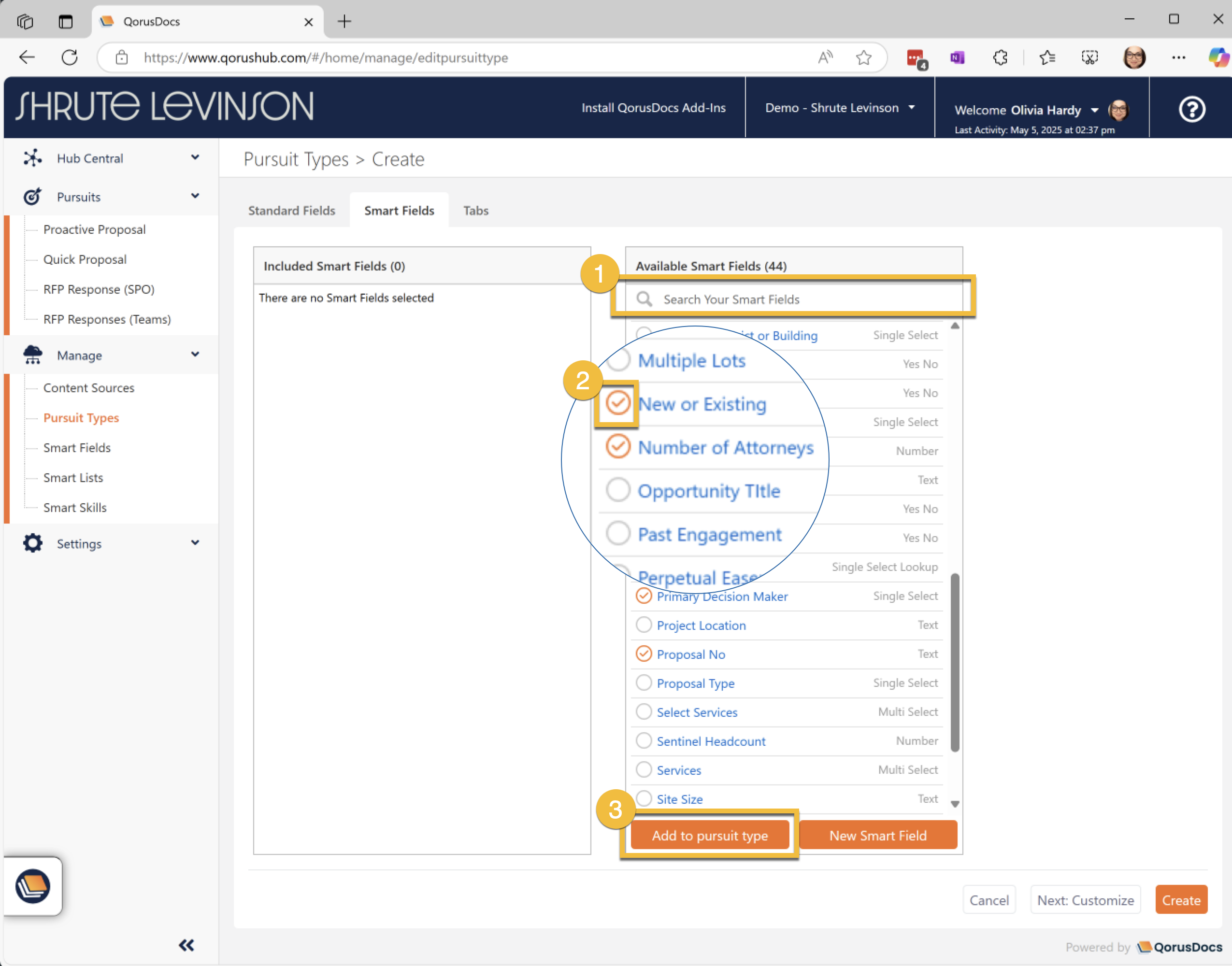This screenshot has width=1232, height=966.
Task: Add page to favorites star icon
Action: click(x=863, y=57)
